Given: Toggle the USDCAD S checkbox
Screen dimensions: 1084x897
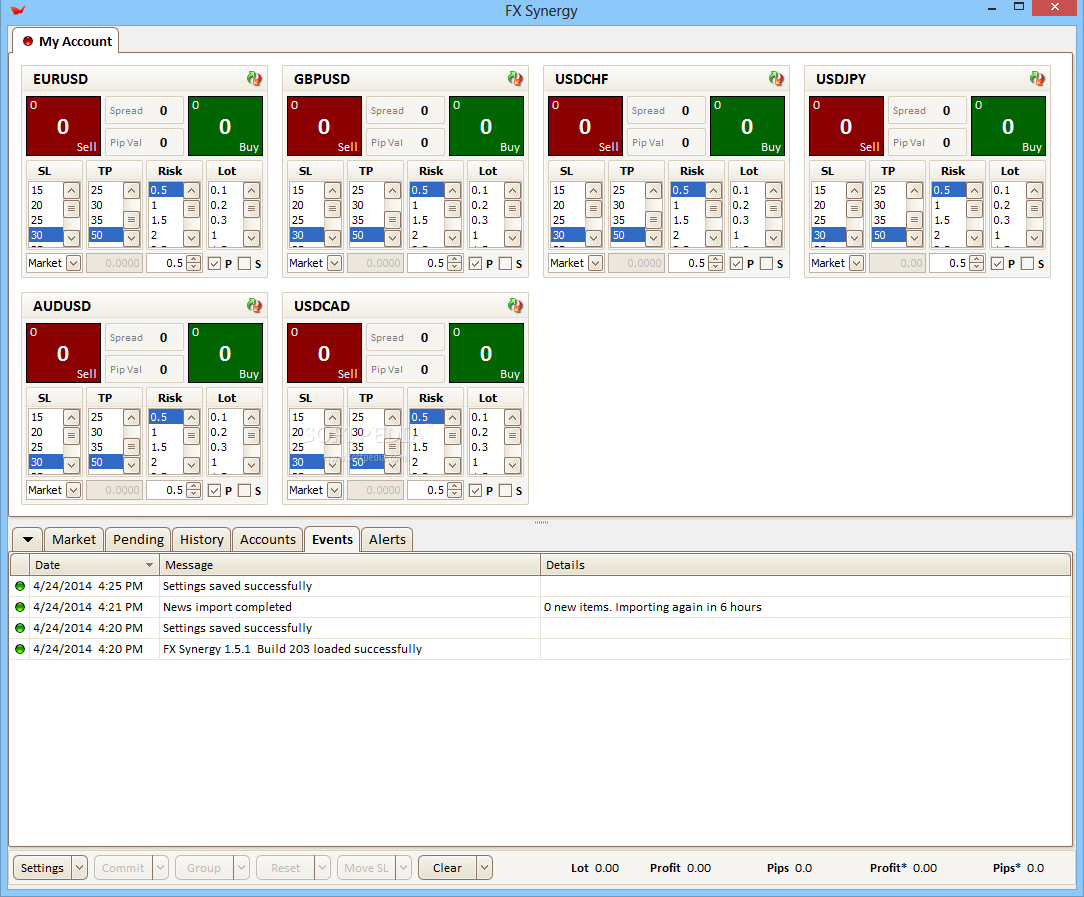Looking at the screenshot, I should [x=505, y=490].
